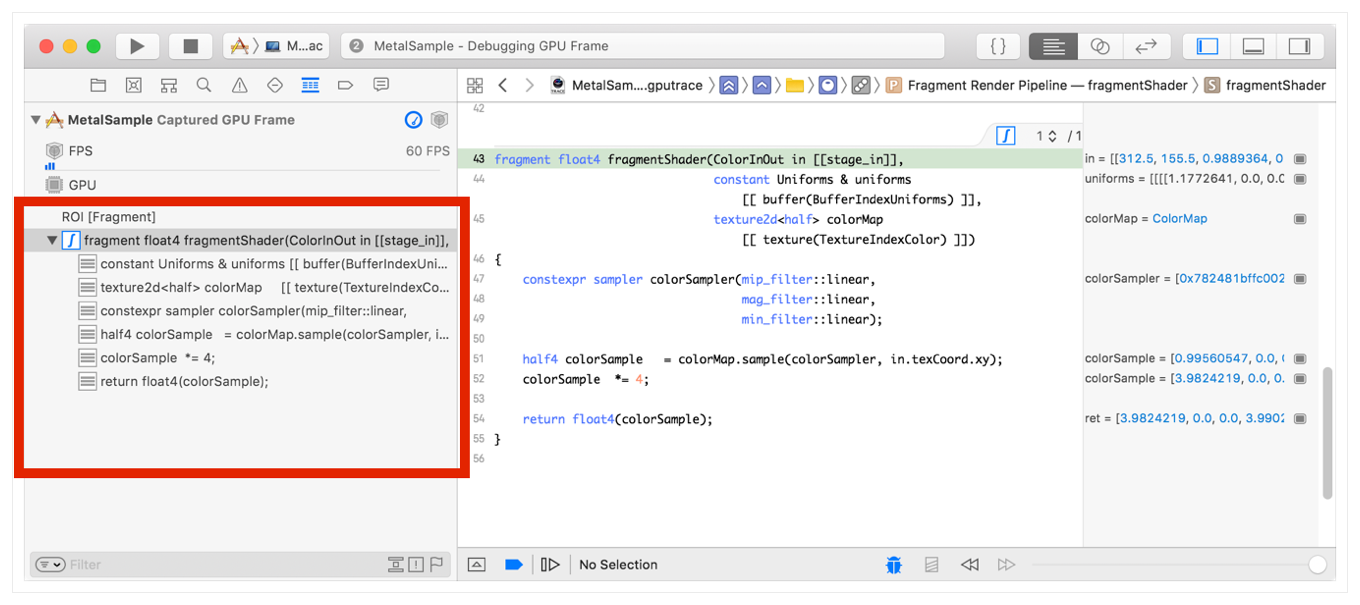Open the related items grid menu
This screenshot has height=605, width=1360.
(475, 85)
